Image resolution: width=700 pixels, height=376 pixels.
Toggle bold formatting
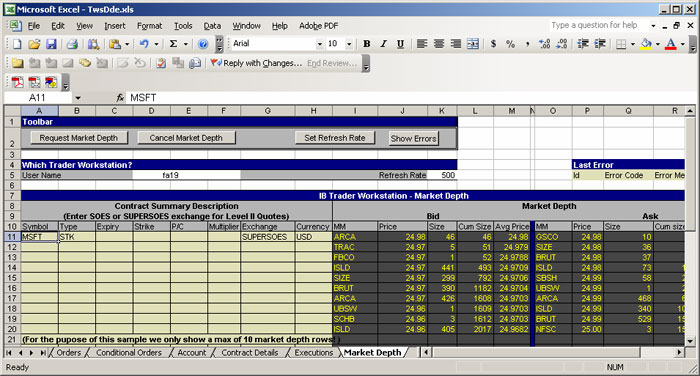367,44
